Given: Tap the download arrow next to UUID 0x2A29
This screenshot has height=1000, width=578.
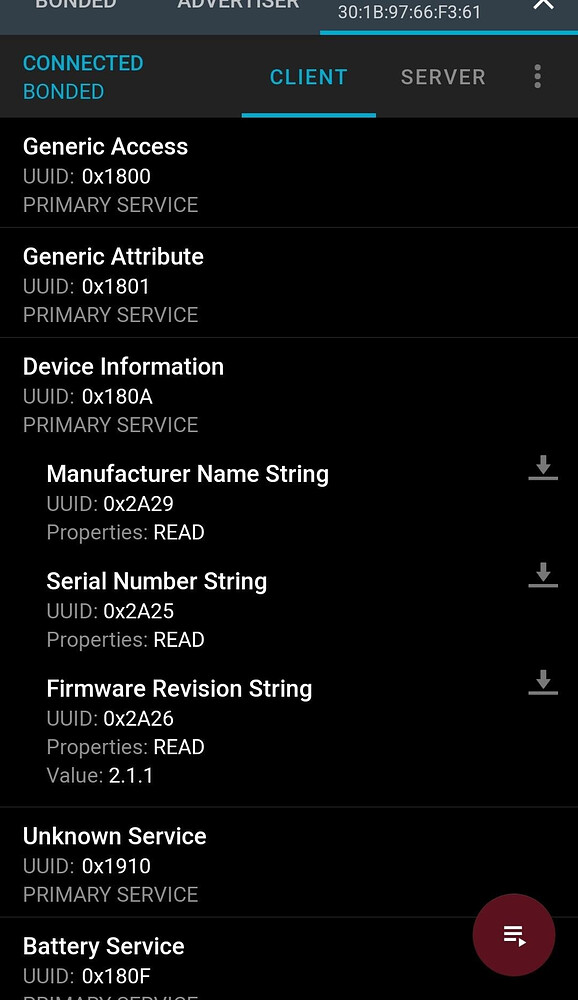Looking at the screenshot, I should pyautogui.click(x=543, y=467).
